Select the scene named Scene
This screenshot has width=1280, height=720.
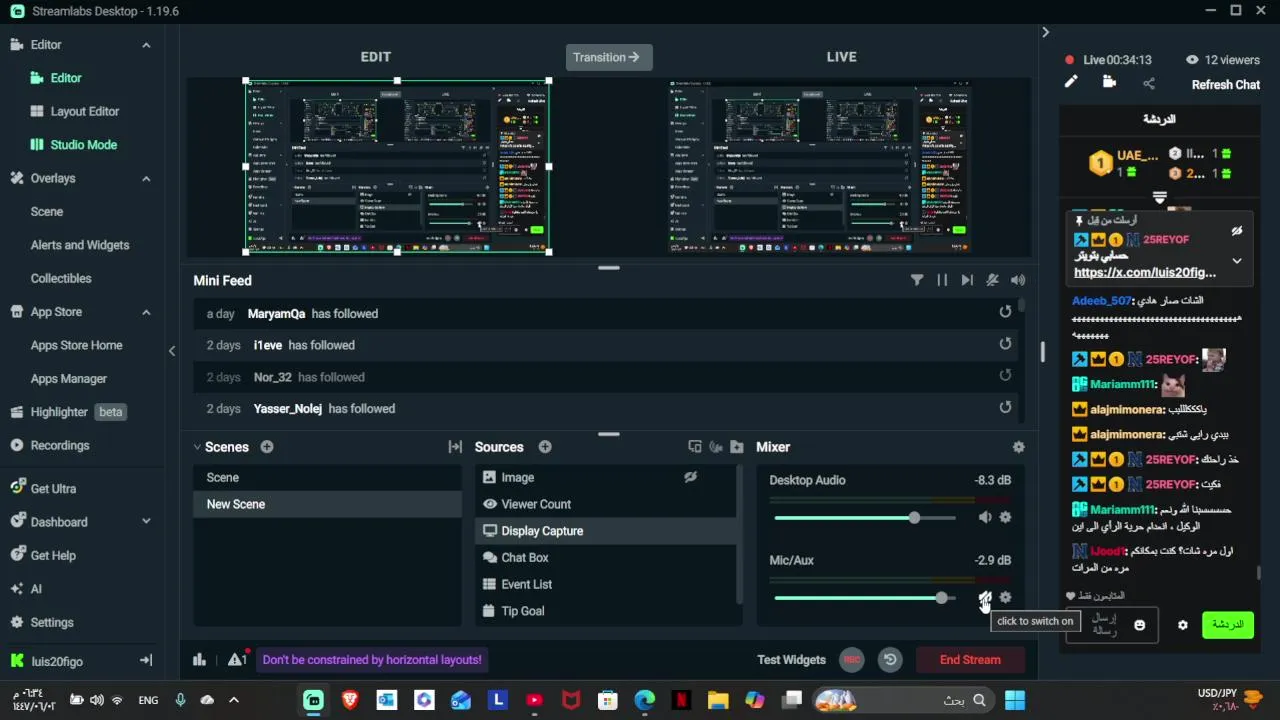coord(327,478)
